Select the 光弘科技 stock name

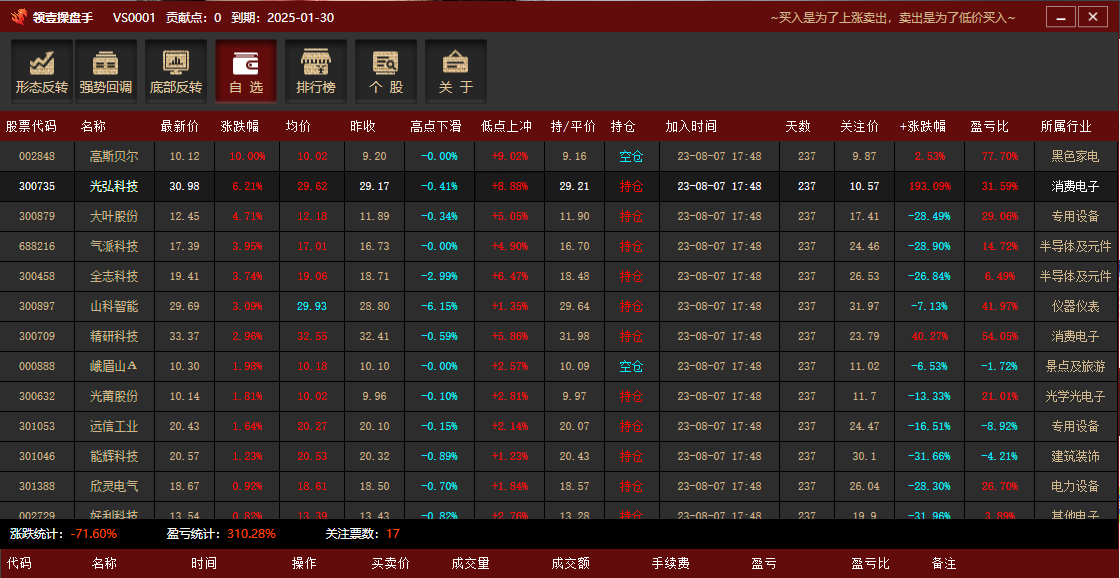pos(114,187)
